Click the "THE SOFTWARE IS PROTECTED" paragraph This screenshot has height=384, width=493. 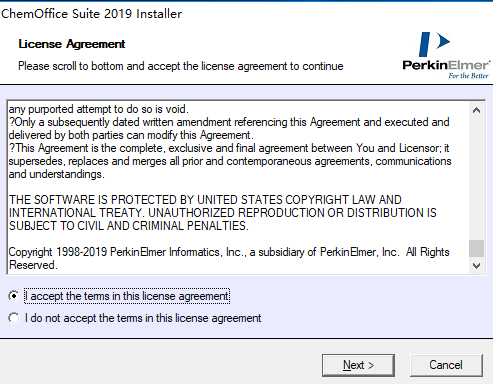pos(222,213)
